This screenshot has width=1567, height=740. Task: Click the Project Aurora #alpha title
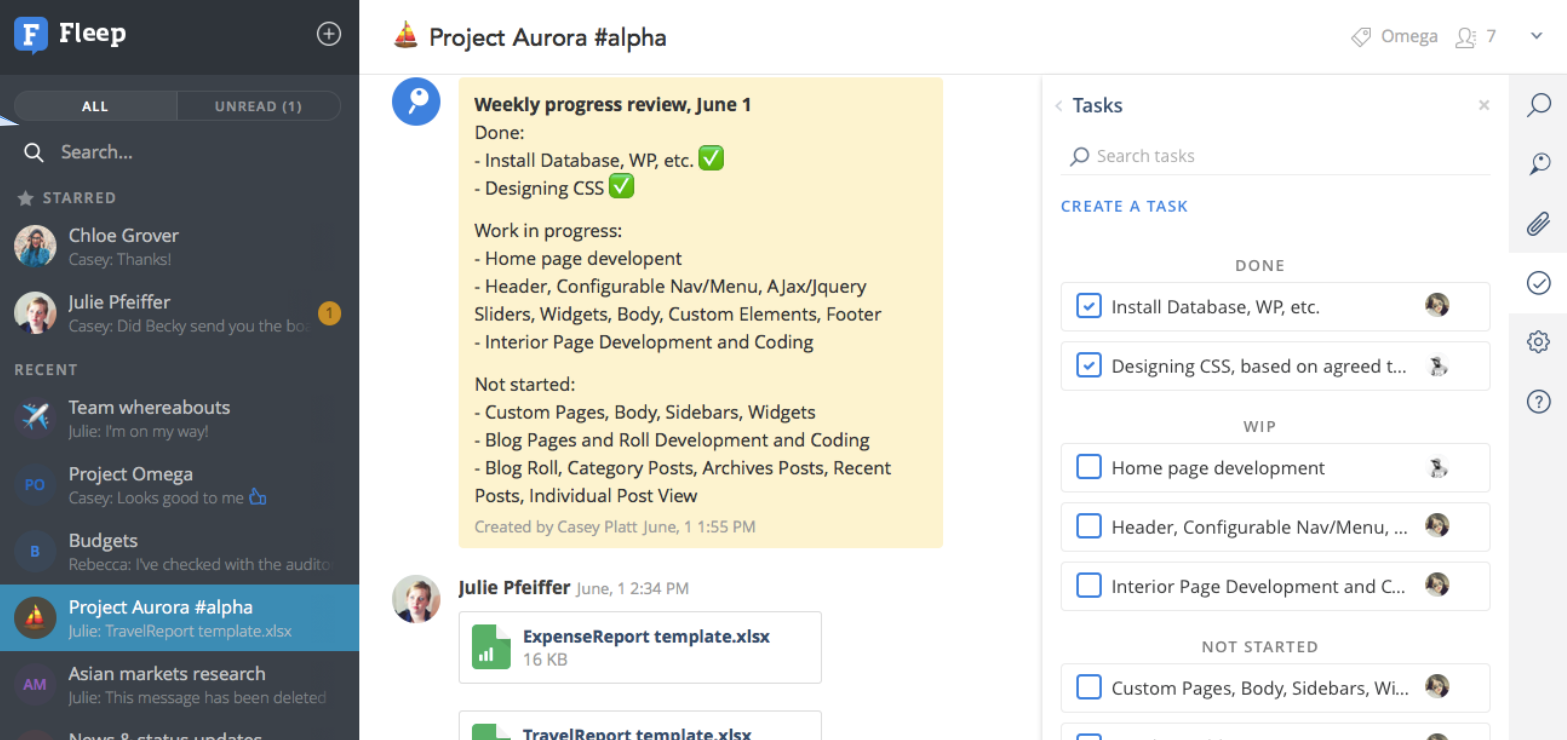pos(547,37)
